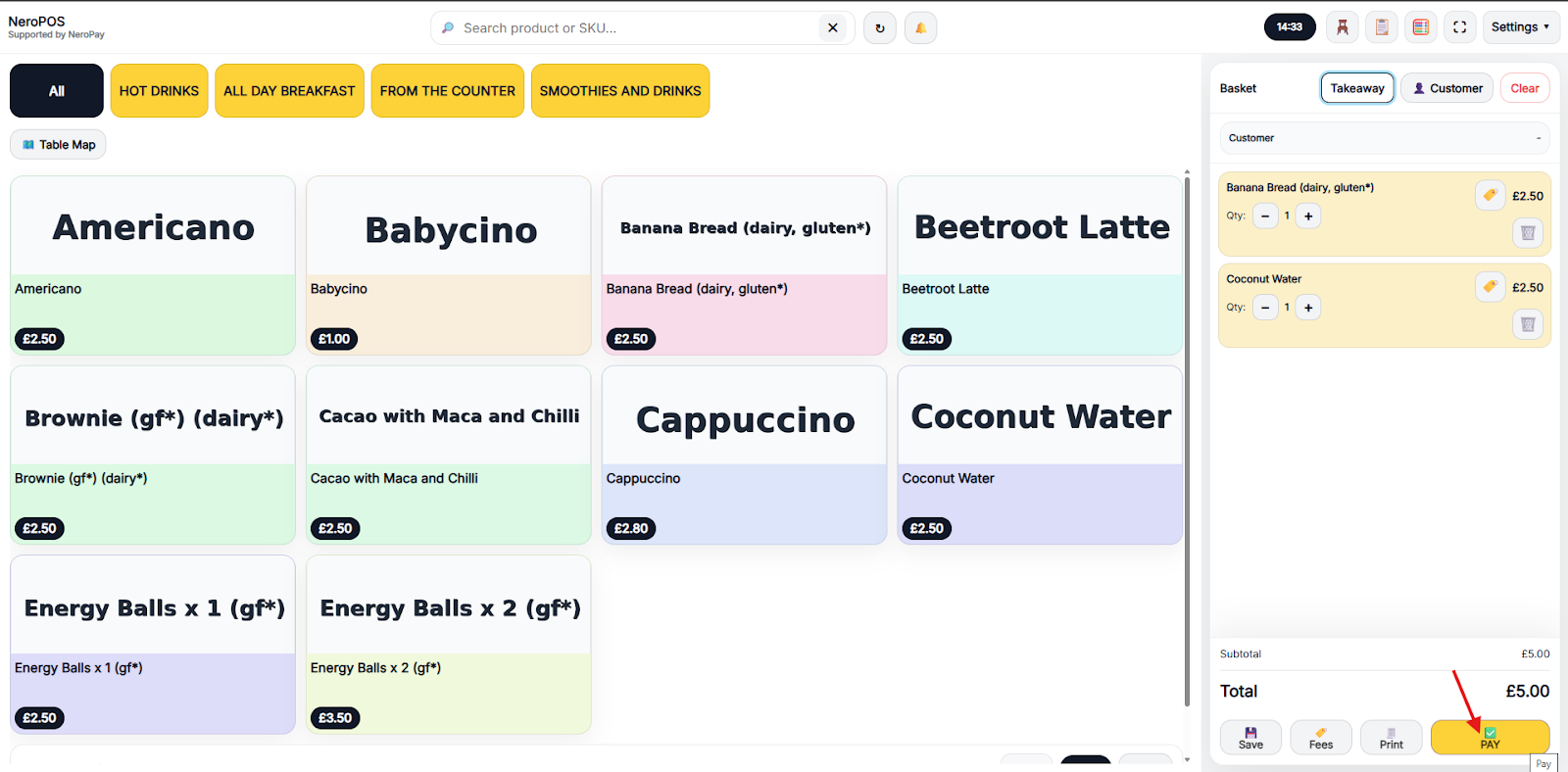Screen dimensions: 1568x772
Task: Apply discount tag to Coconut Water
Action: click(1490, 287)
